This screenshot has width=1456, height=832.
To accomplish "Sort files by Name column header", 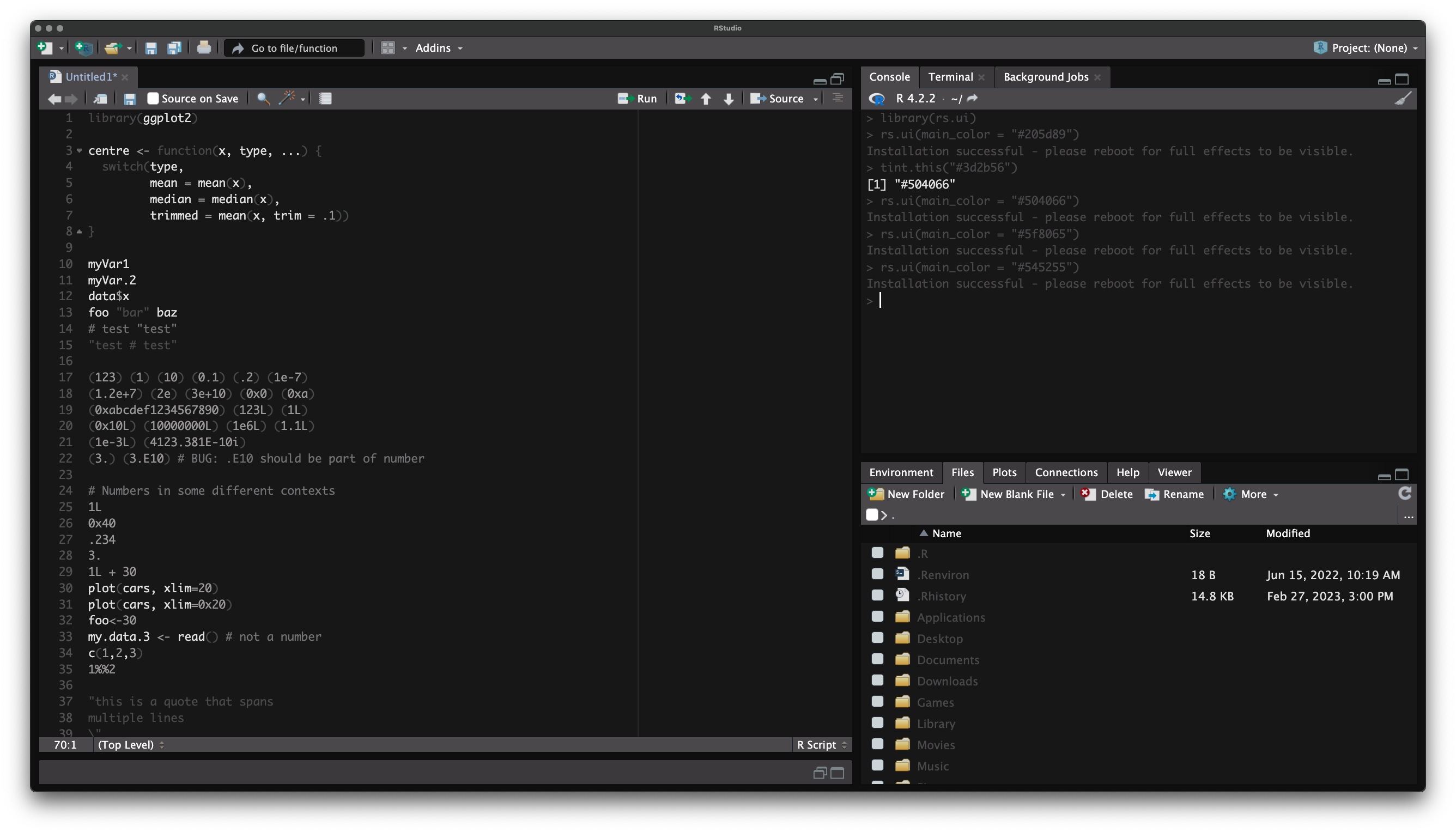I will point(947,533).
